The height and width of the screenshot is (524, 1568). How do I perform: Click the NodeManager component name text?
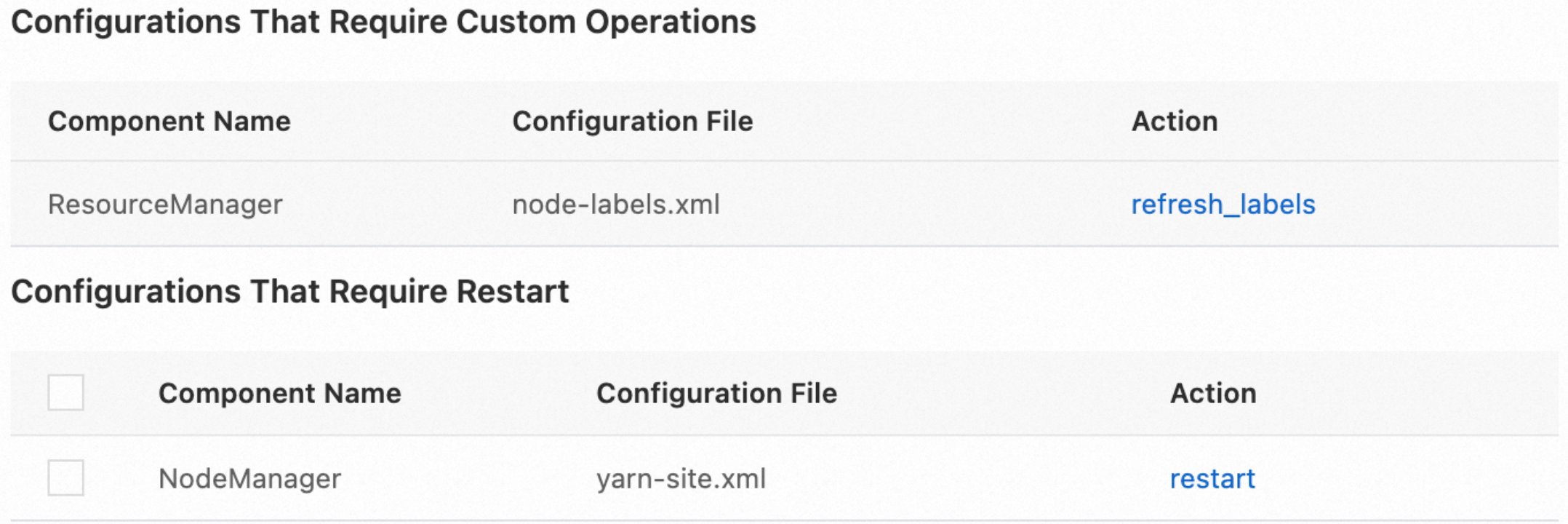pyautogui.click(x=249, y=479)
